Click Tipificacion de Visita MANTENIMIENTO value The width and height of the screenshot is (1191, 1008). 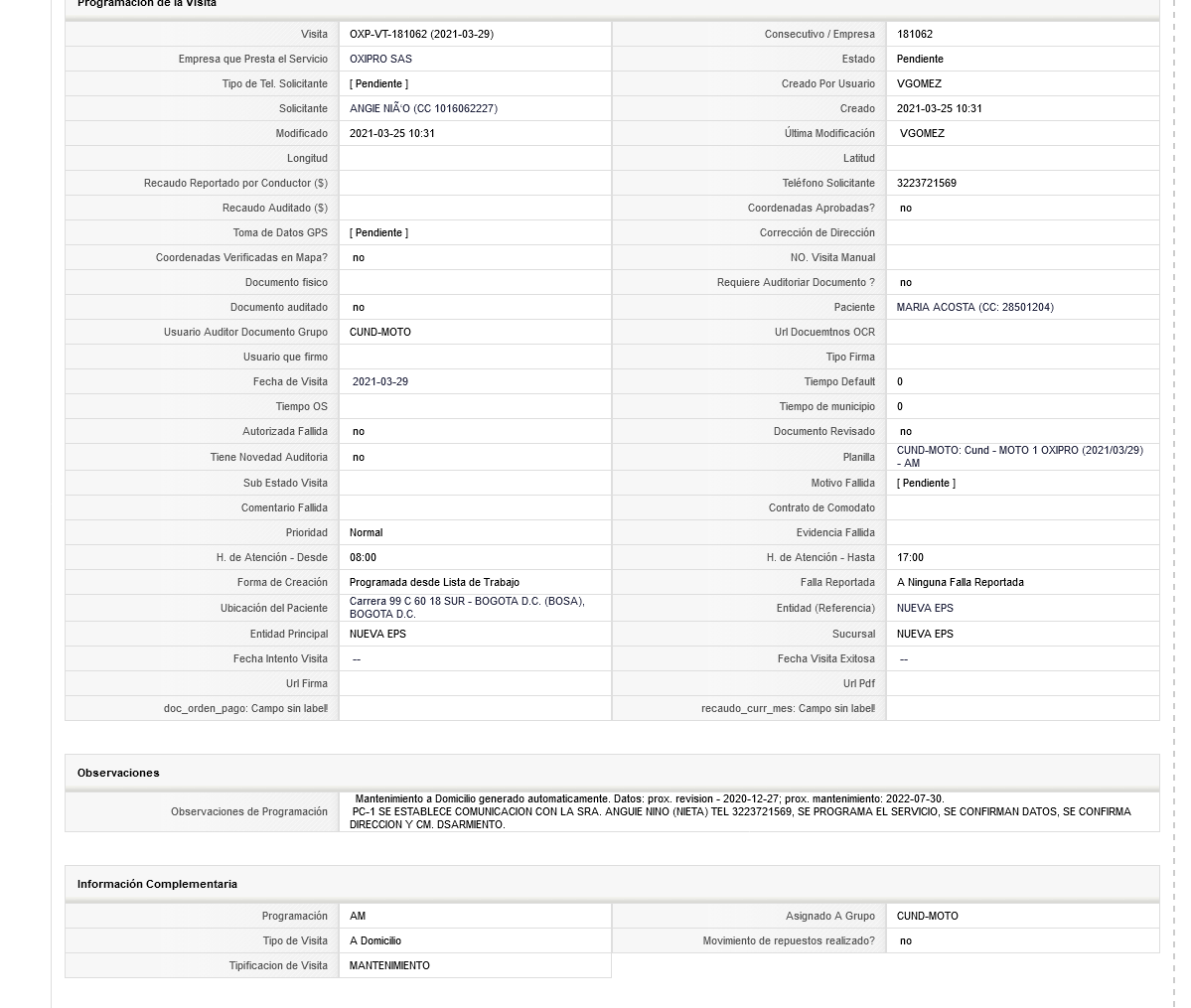point(389,966)
